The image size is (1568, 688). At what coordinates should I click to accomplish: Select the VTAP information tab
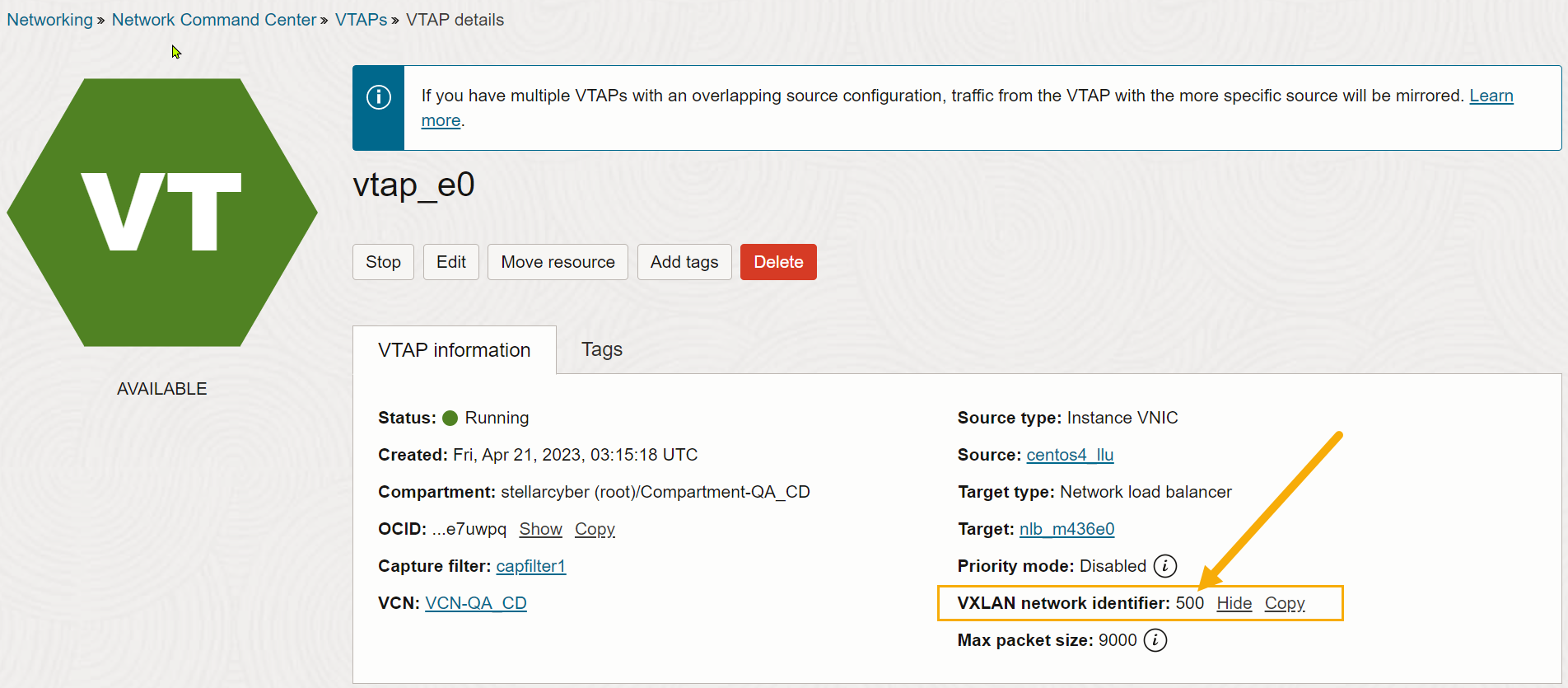pos(454,350)
